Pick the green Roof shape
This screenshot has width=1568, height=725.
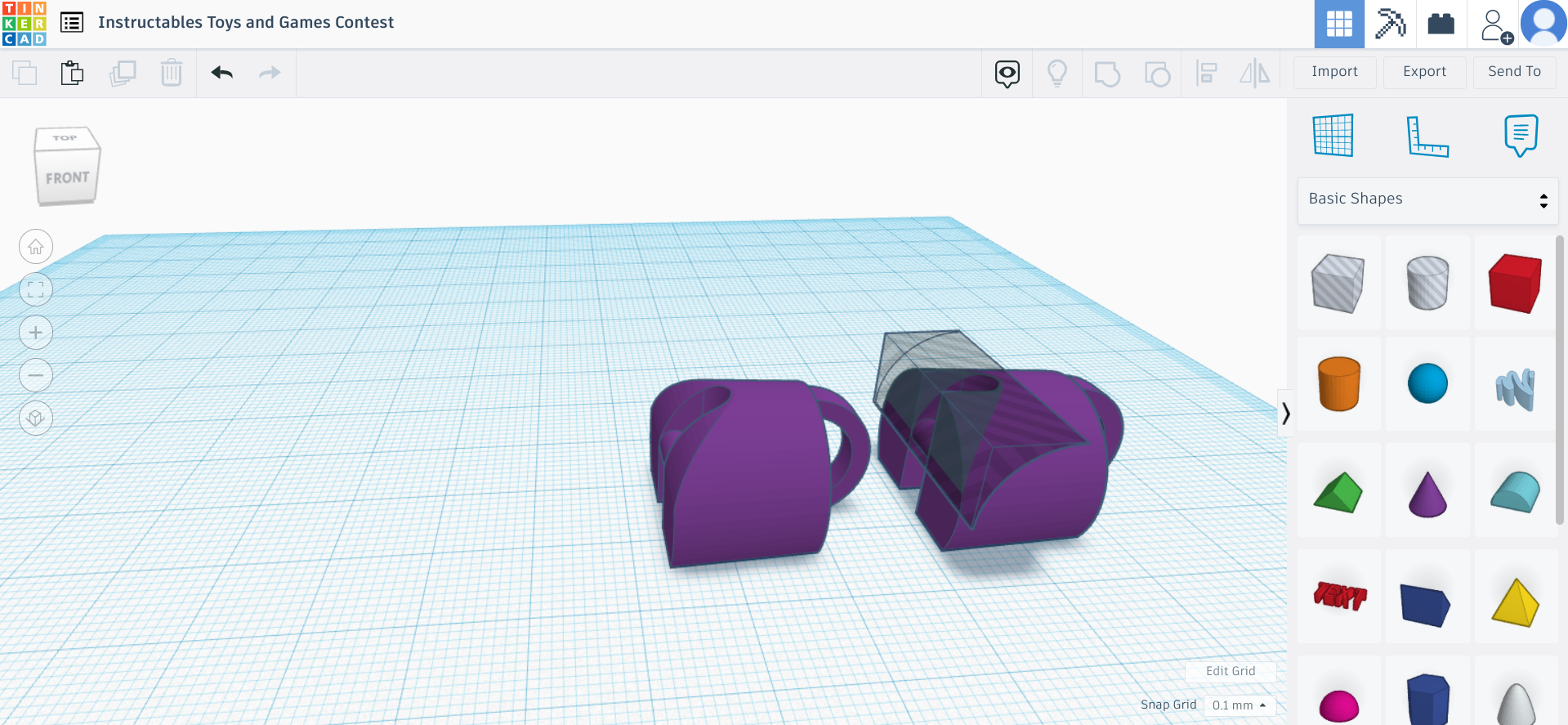coord(1338,491)
